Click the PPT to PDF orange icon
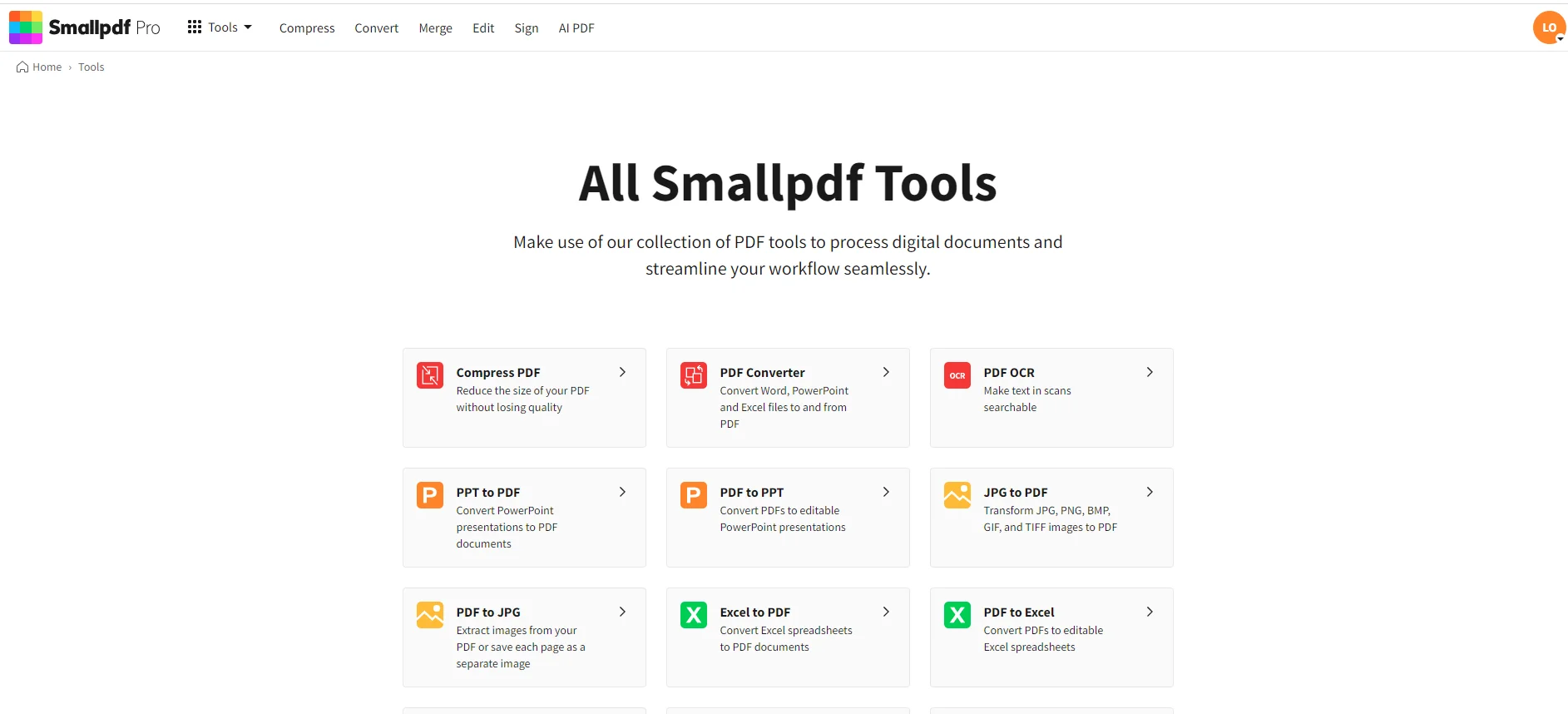1568x714 pixels. (430, 495)
